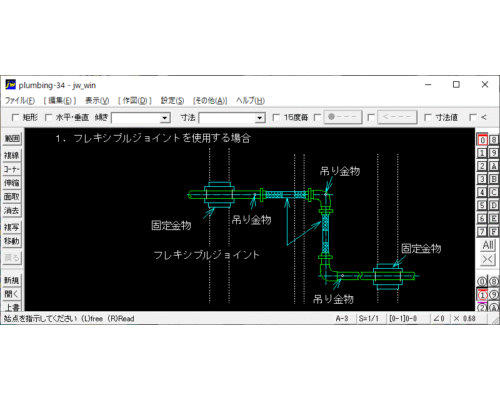Select layer 3 square button
Screen dimensions: 500x400
pos(482,179)
